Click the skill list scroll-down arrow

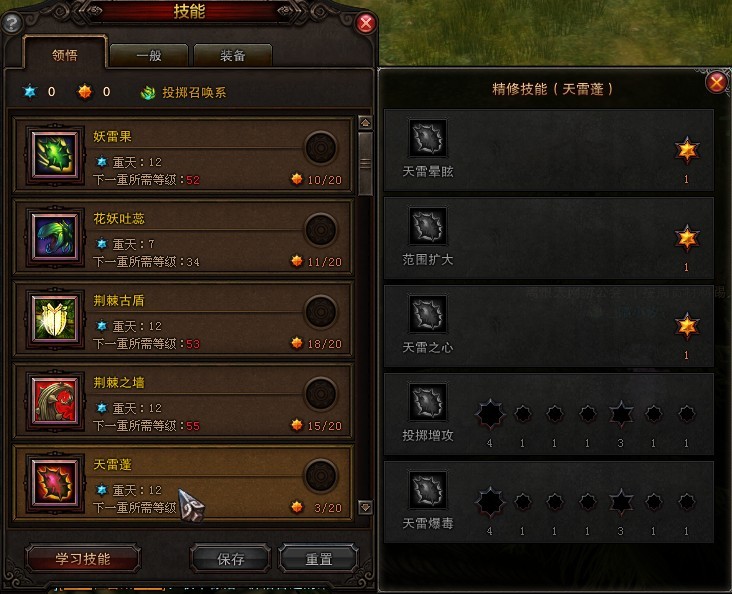[365, 507]
